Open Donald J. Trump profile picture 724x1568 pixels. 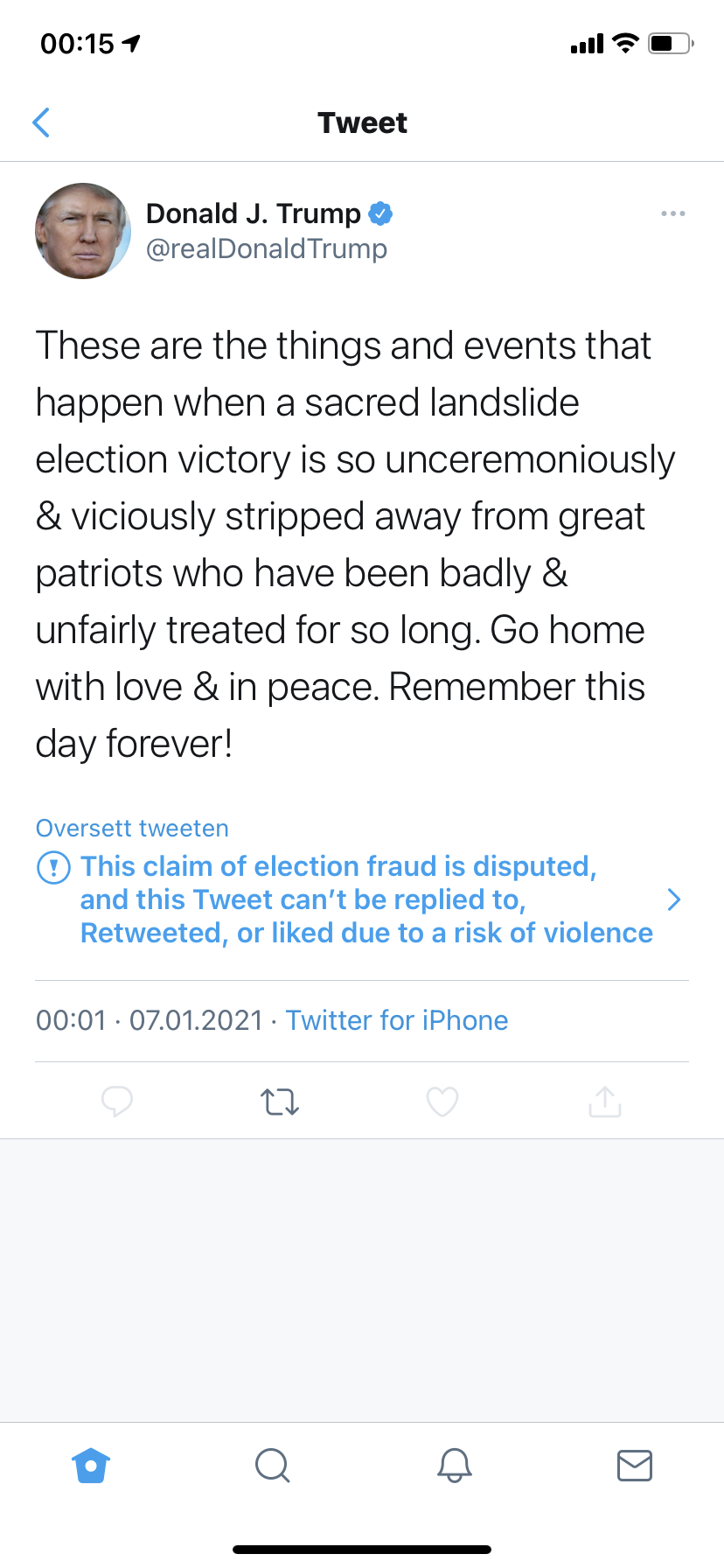(83, 231)
